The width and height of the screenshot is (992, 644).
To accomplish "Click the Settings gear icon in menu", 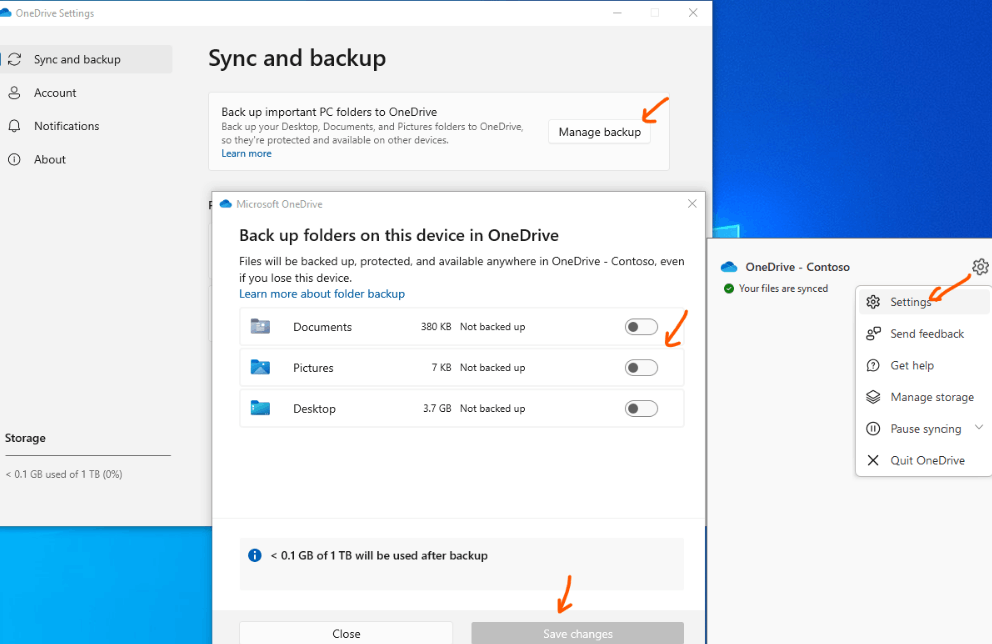I will tap(873, 302).
